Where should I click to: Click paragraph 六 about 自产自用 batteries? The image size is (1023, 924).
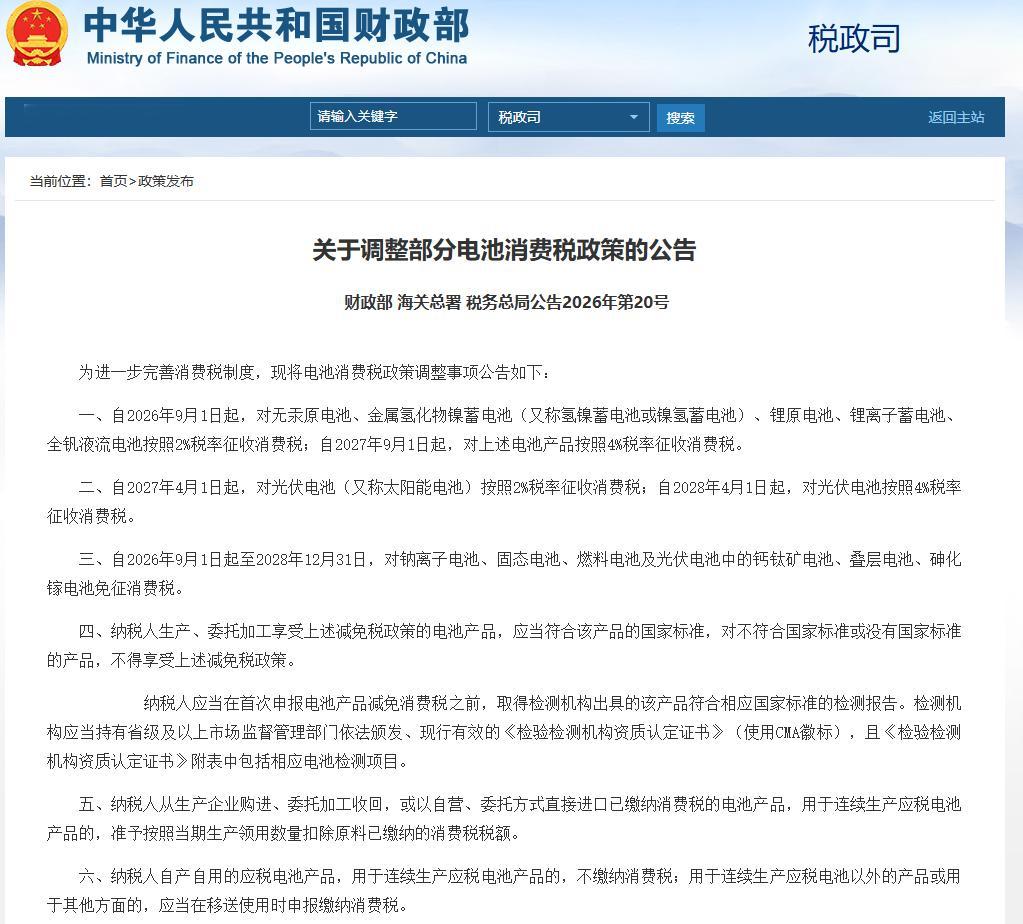tap(504, 890)
